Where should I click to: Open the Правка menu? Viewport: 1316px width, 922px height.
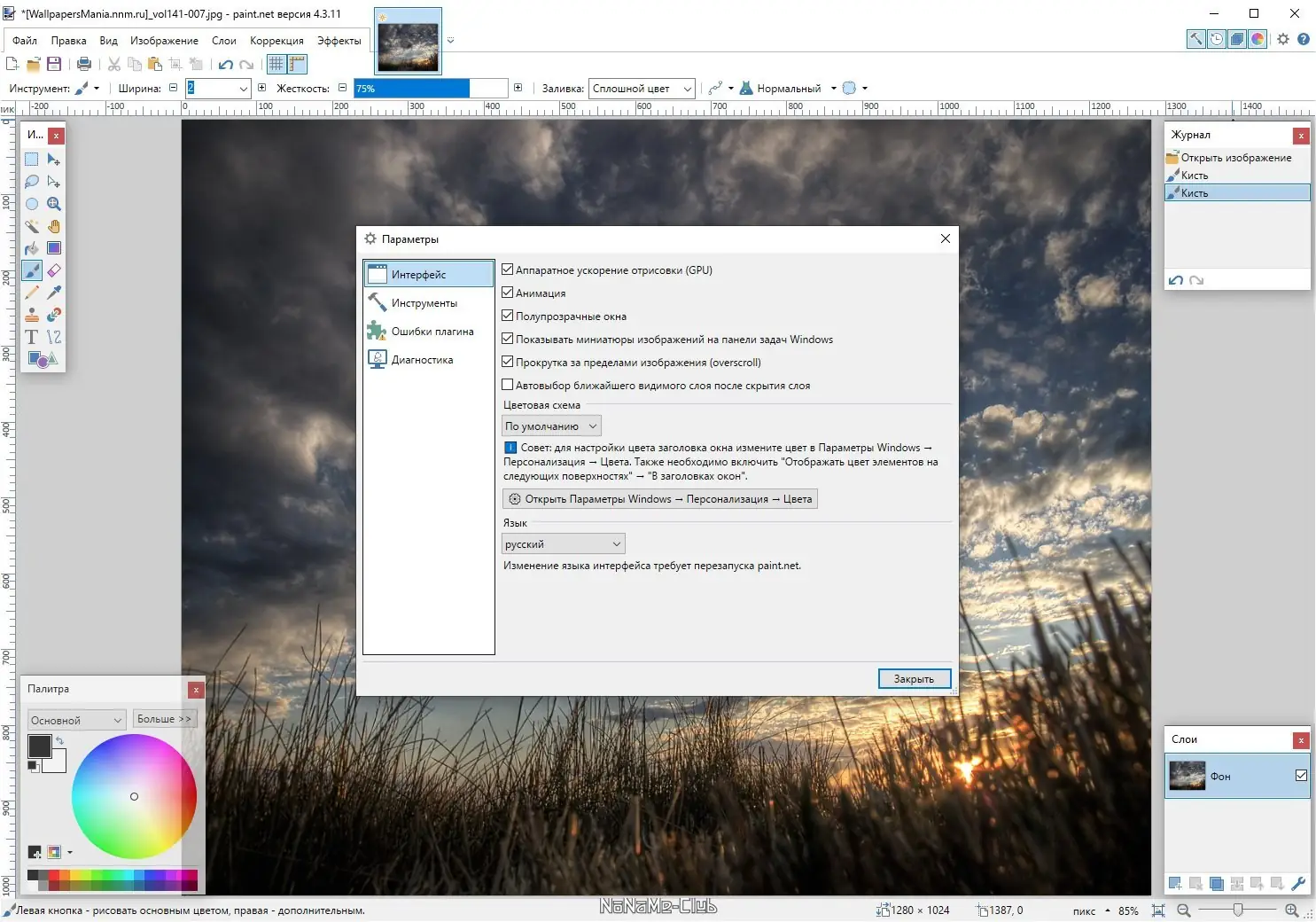(68, 41)
